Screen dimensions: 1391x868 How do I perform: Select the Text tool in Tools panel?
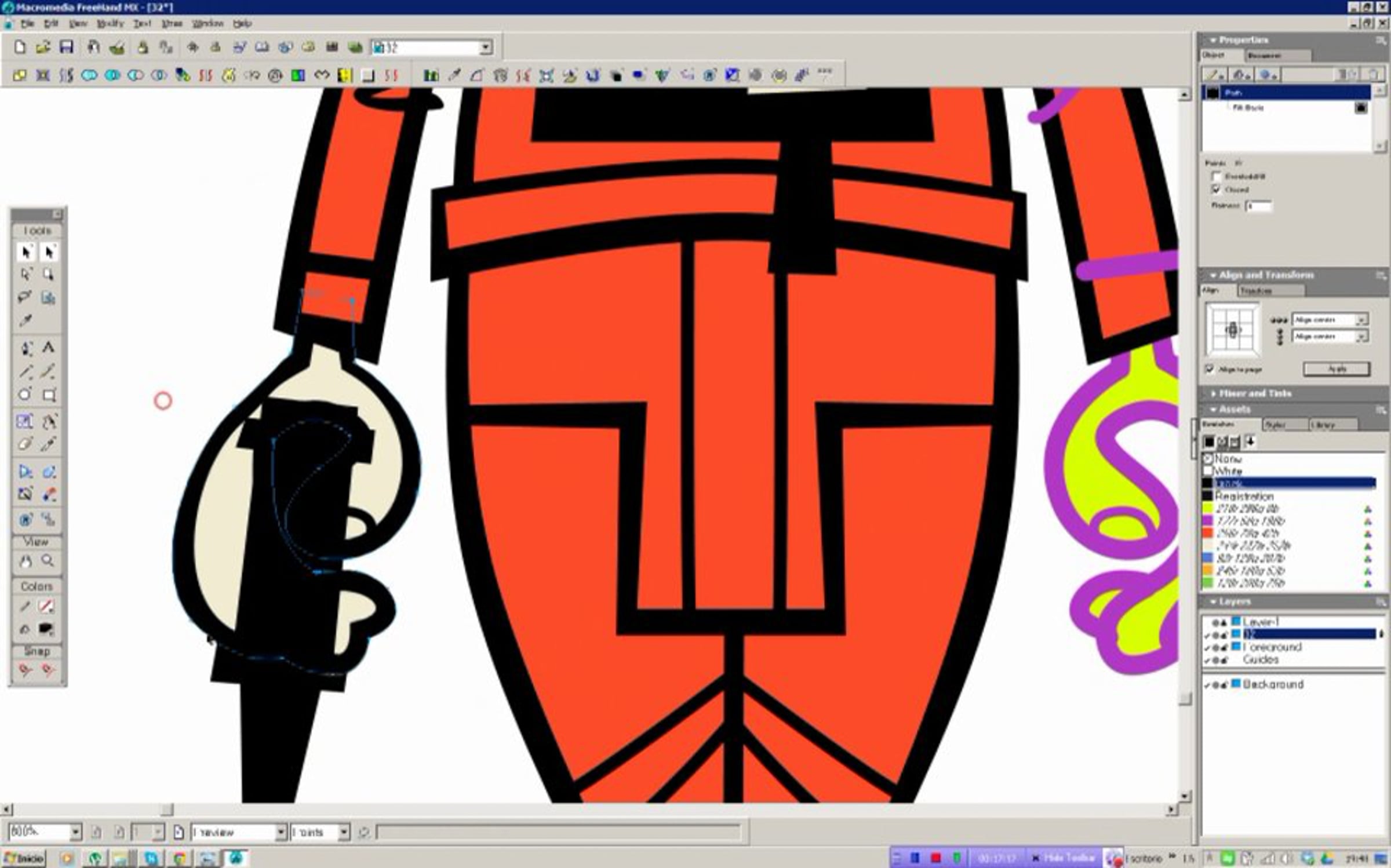click(49, 348)
